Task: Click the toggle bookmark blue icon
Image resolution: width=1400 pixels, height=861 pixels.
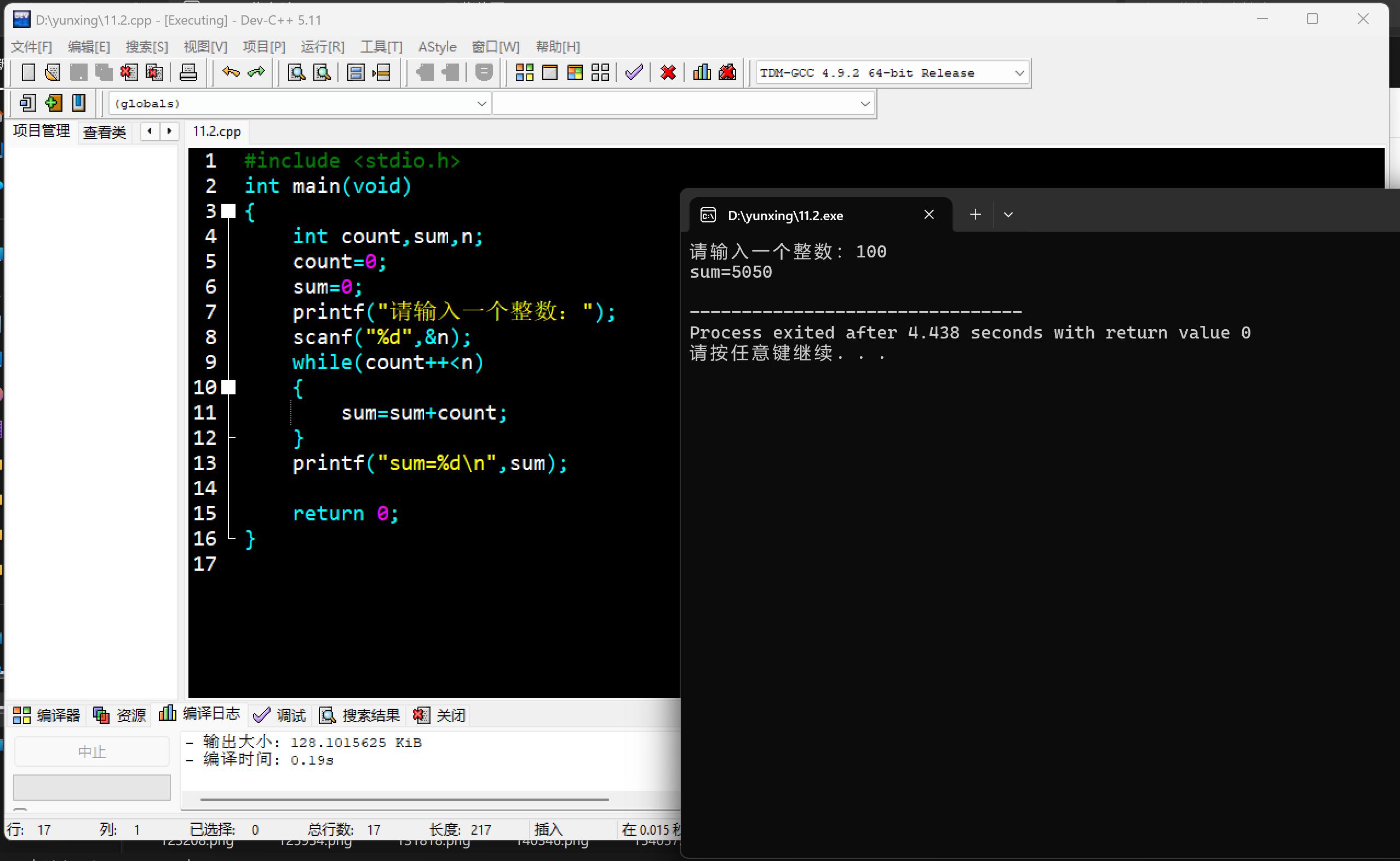Action: [78, 103]
